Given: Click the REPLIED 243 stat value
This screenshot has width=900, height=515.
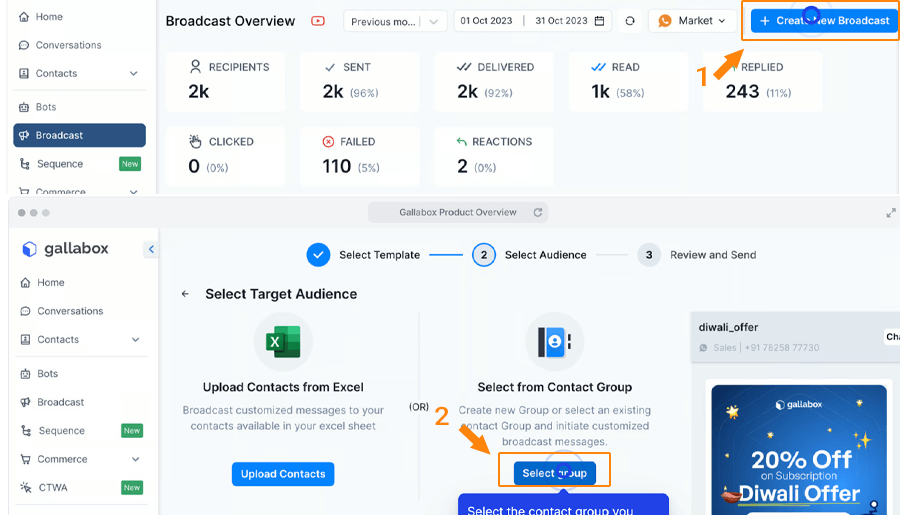Looking at the screenshot, I should 742,91.
